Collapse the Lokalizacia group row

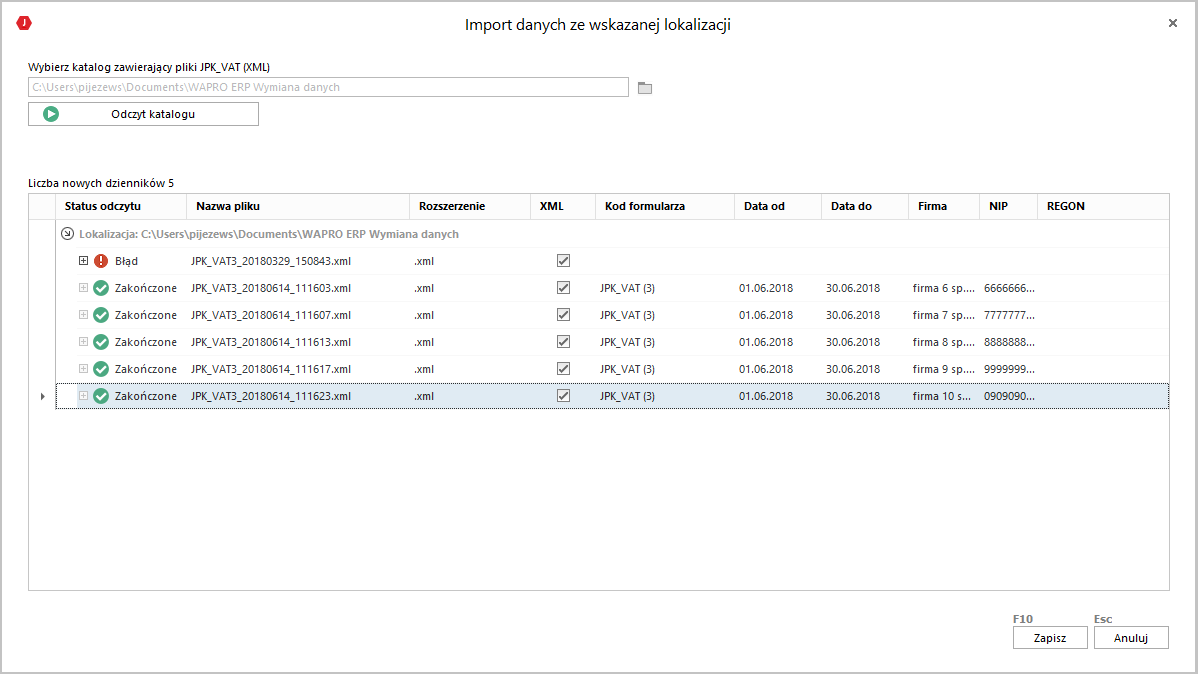(68, 234)
